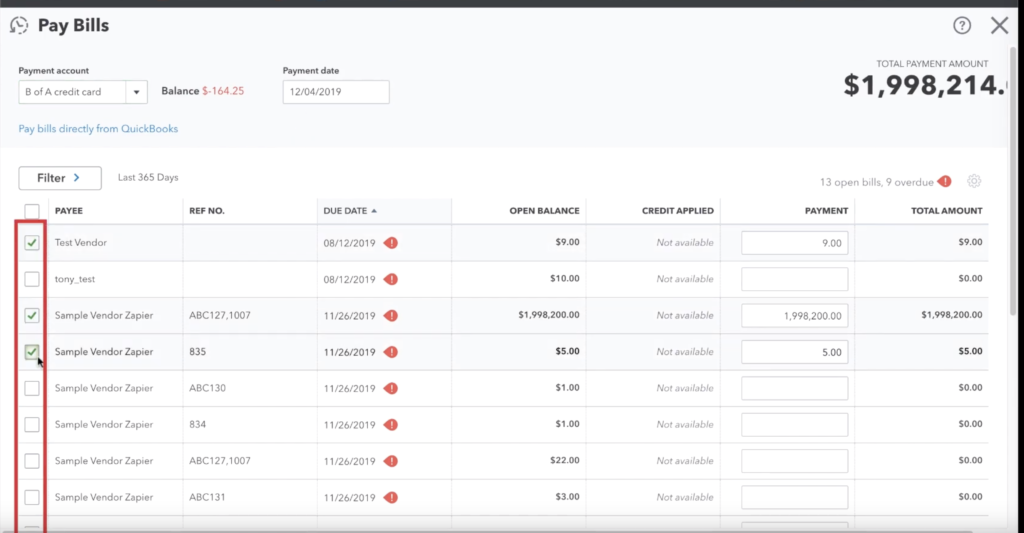Screen dimensions: 1024x533
Task: Check the ABC130 bill checkbox
Action: [x=31, y=389]
